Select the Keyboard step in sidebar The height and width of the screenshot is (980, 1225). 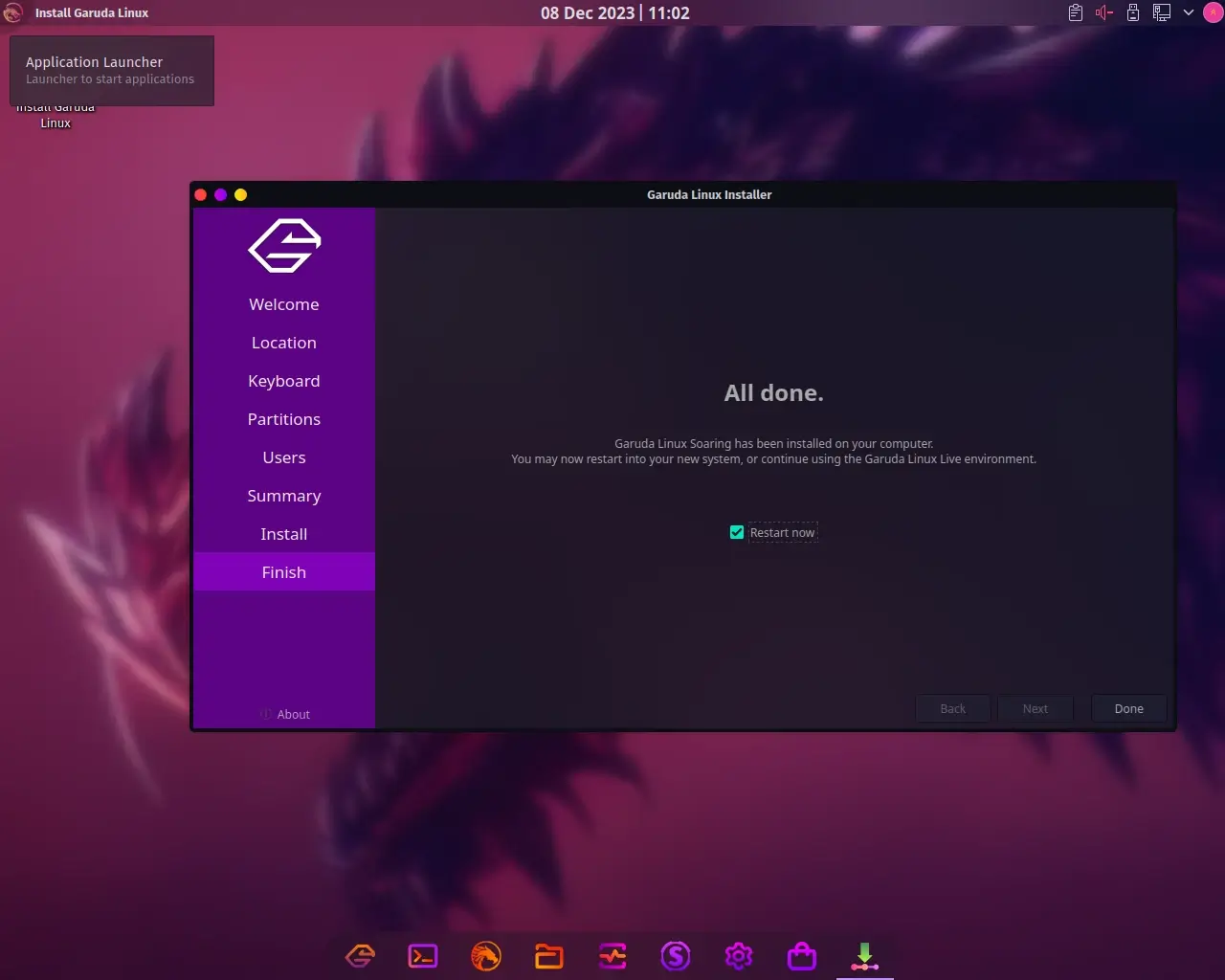[284, 381]
